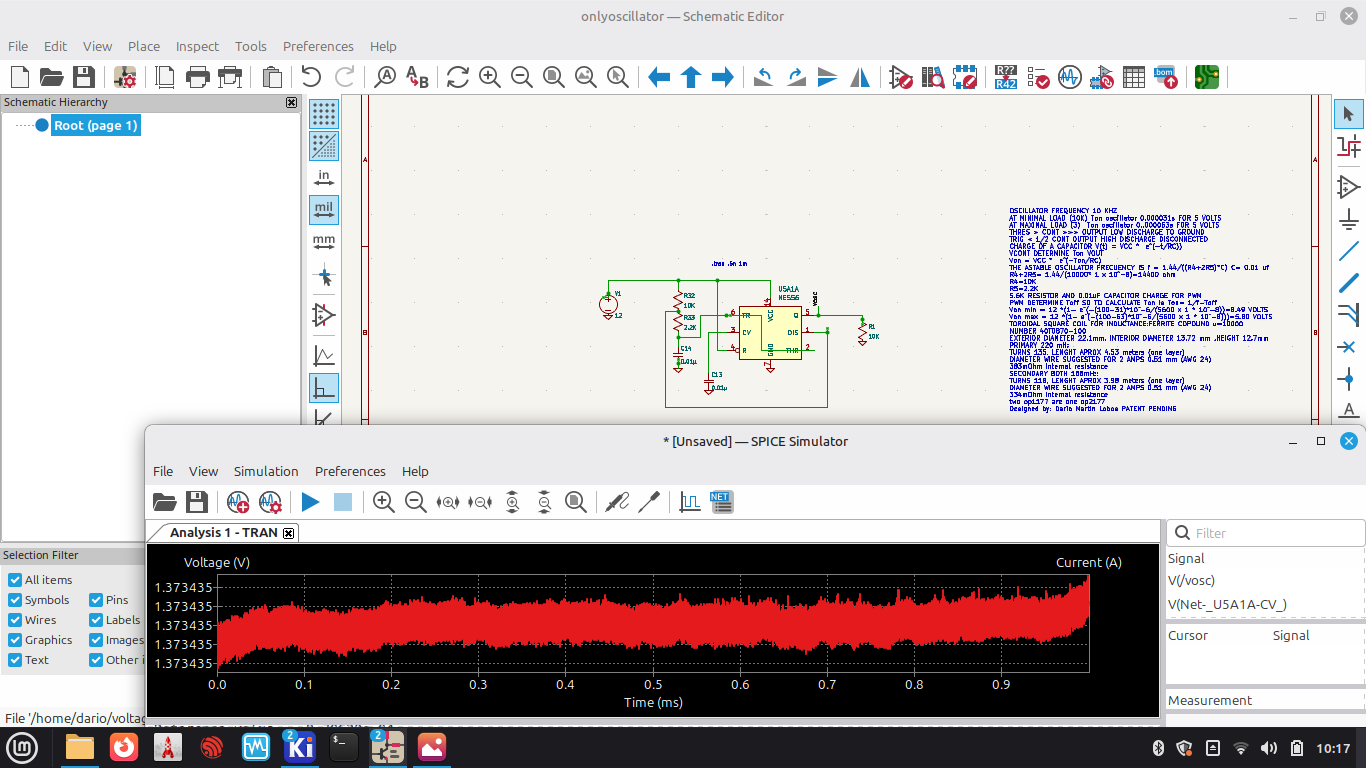1366x768 pixels.
Task: Select the Add Wire tool
Action: click(x=1348, y=251)
